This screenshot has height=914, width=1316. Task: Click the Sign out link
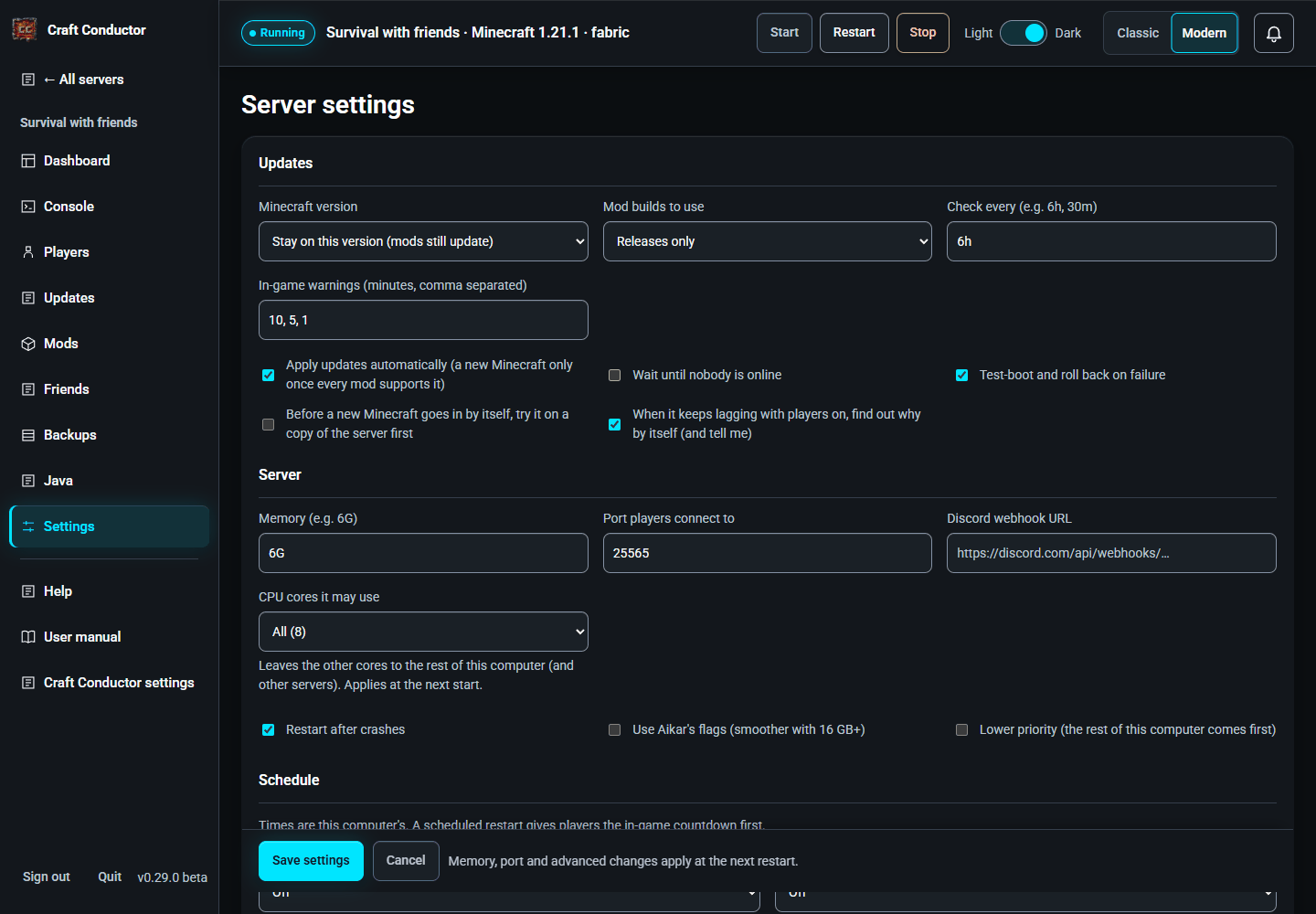[x=47, y=877]
